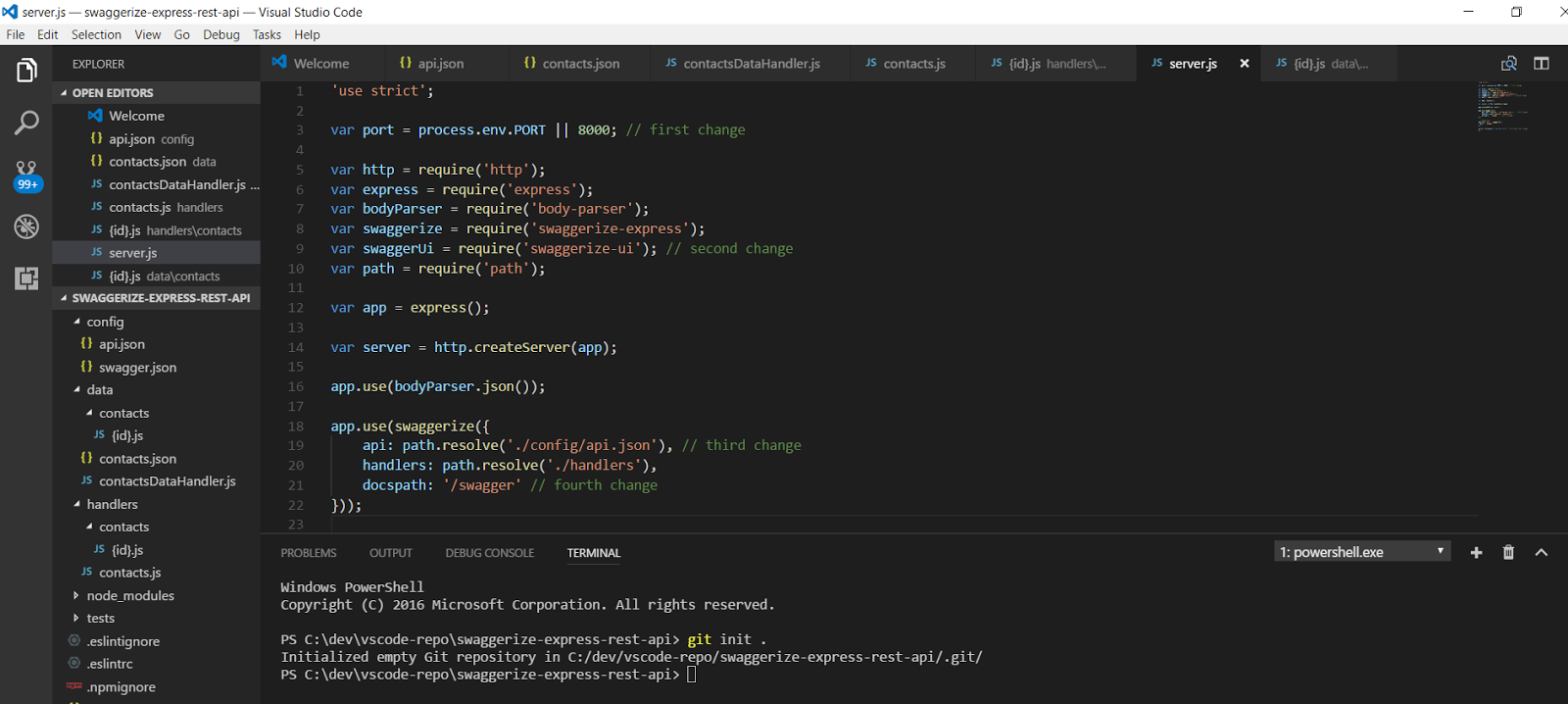This screenshot has width=1568, height=704.
Task: Open the Debug menu
Action: point(221,34)
